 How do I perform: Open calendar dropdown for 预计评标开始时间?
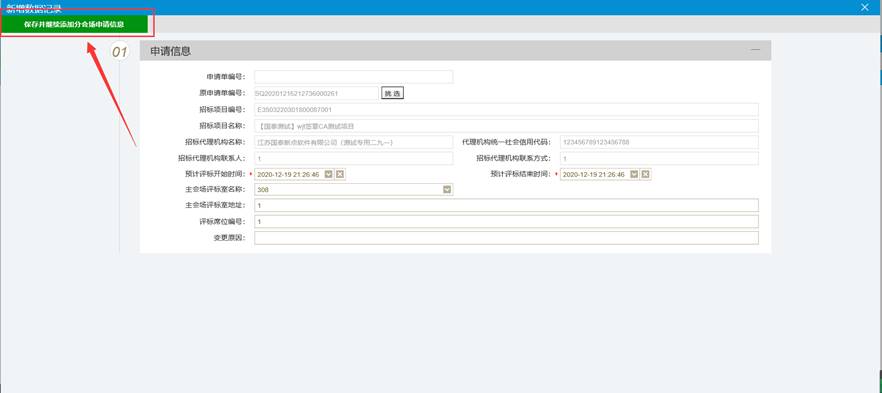(329, 174)
